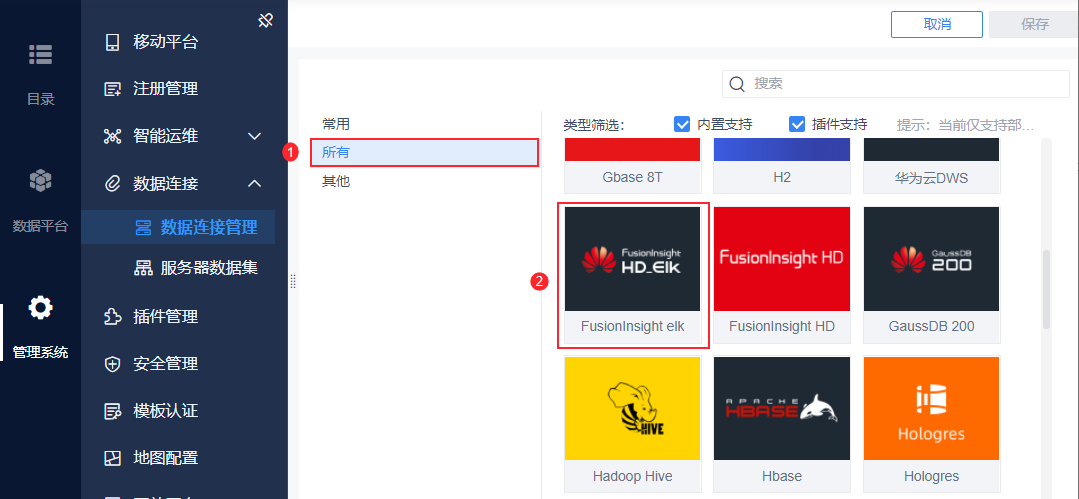The width and height of the screenshot is (1079, 499).
Task: Click the database list vertical scrollbar
Action: pyautogui.click(x=1047, y=289)
